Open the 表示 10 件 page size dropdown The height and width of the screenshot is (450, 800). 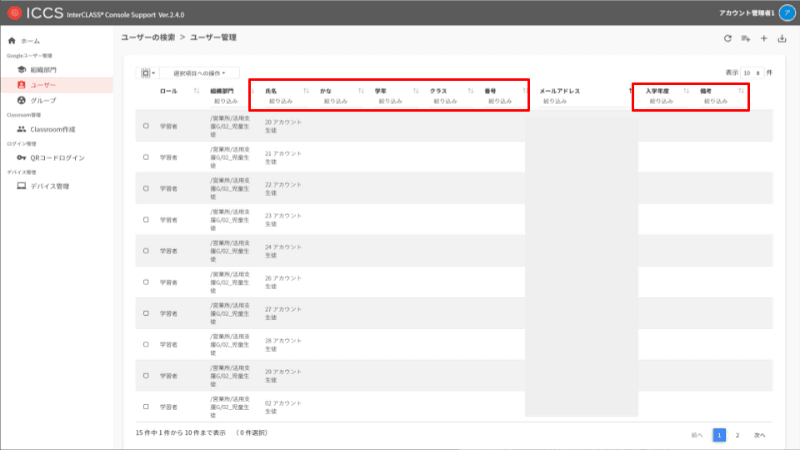click(x=753, y=73)
